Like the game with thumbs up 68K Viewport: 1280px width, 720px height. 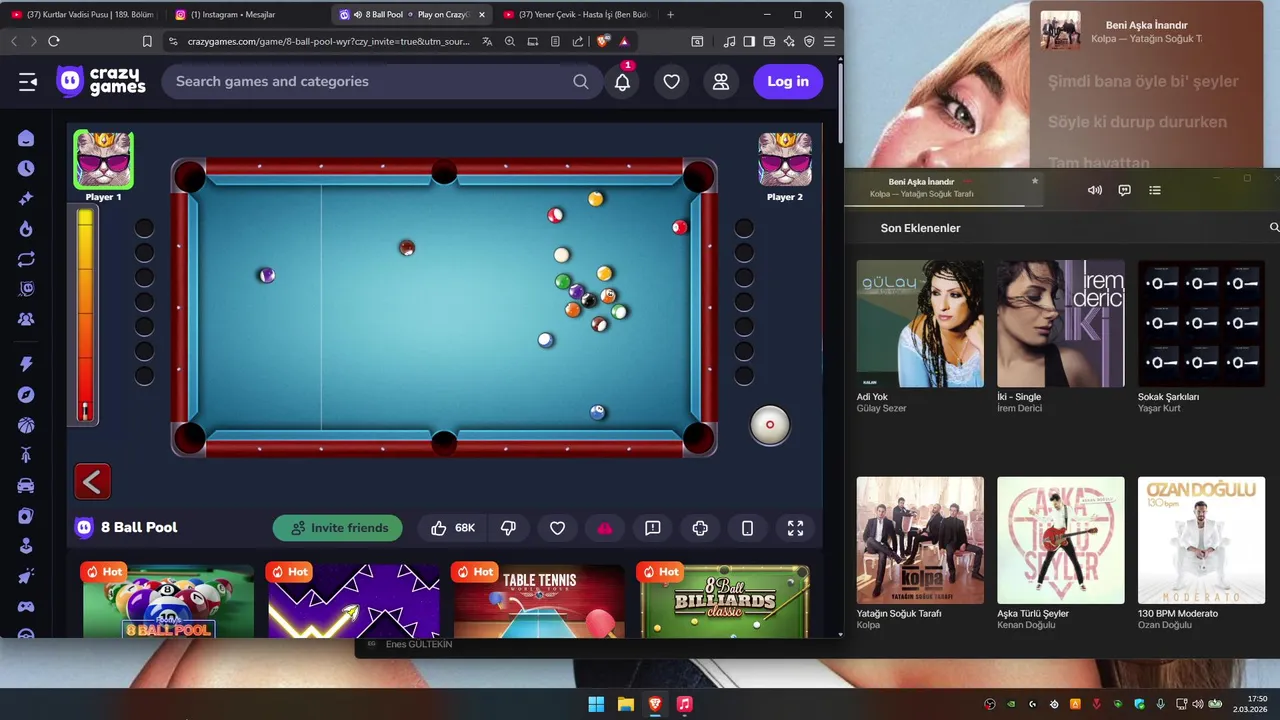(452, 528)
